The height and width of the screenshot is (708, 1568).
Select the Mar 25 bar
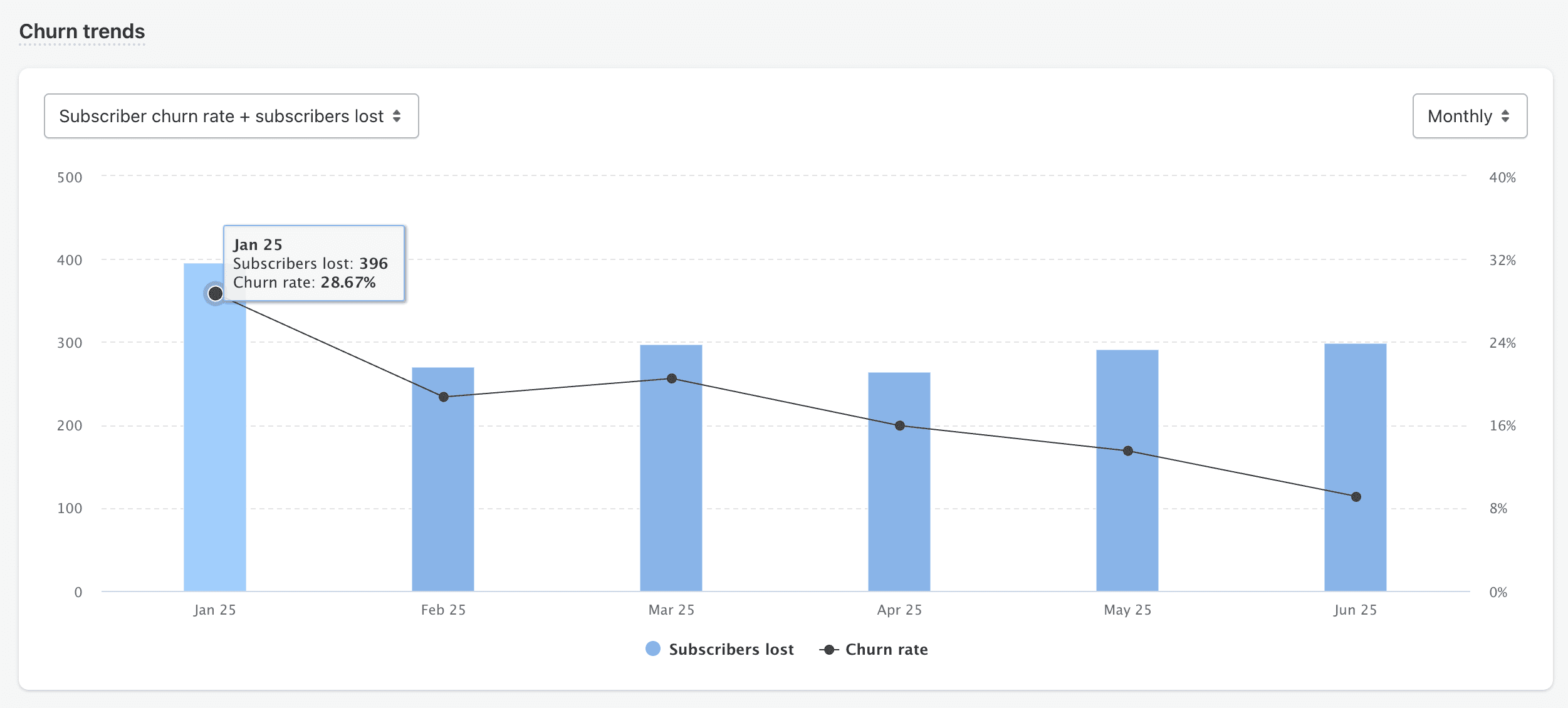point(671,482)
